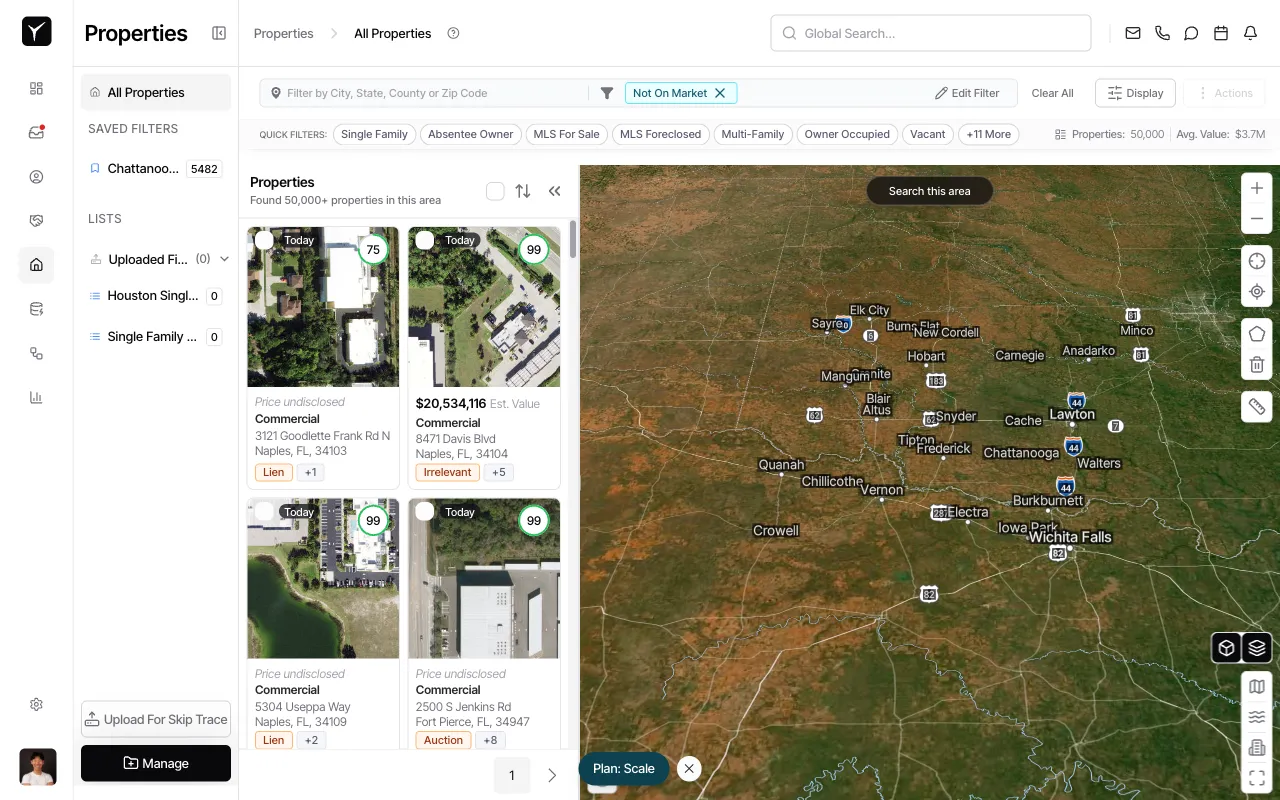Image resolution: width=1280 pixels, height=800 pixels.
Task: Click the polygon draw tool on map
Action: coord(1257,334)
